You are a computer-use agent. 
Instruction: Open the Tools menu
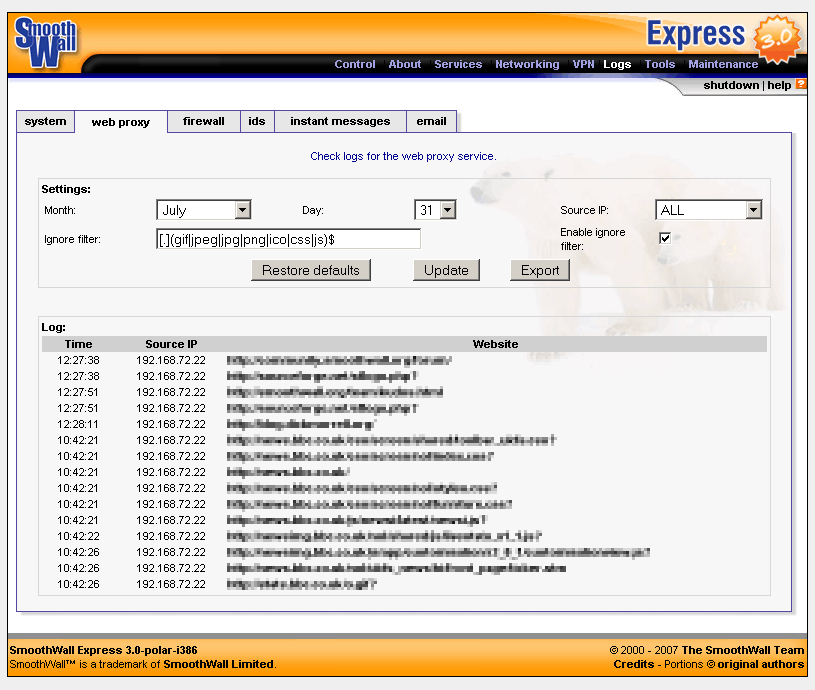[660, 64]
